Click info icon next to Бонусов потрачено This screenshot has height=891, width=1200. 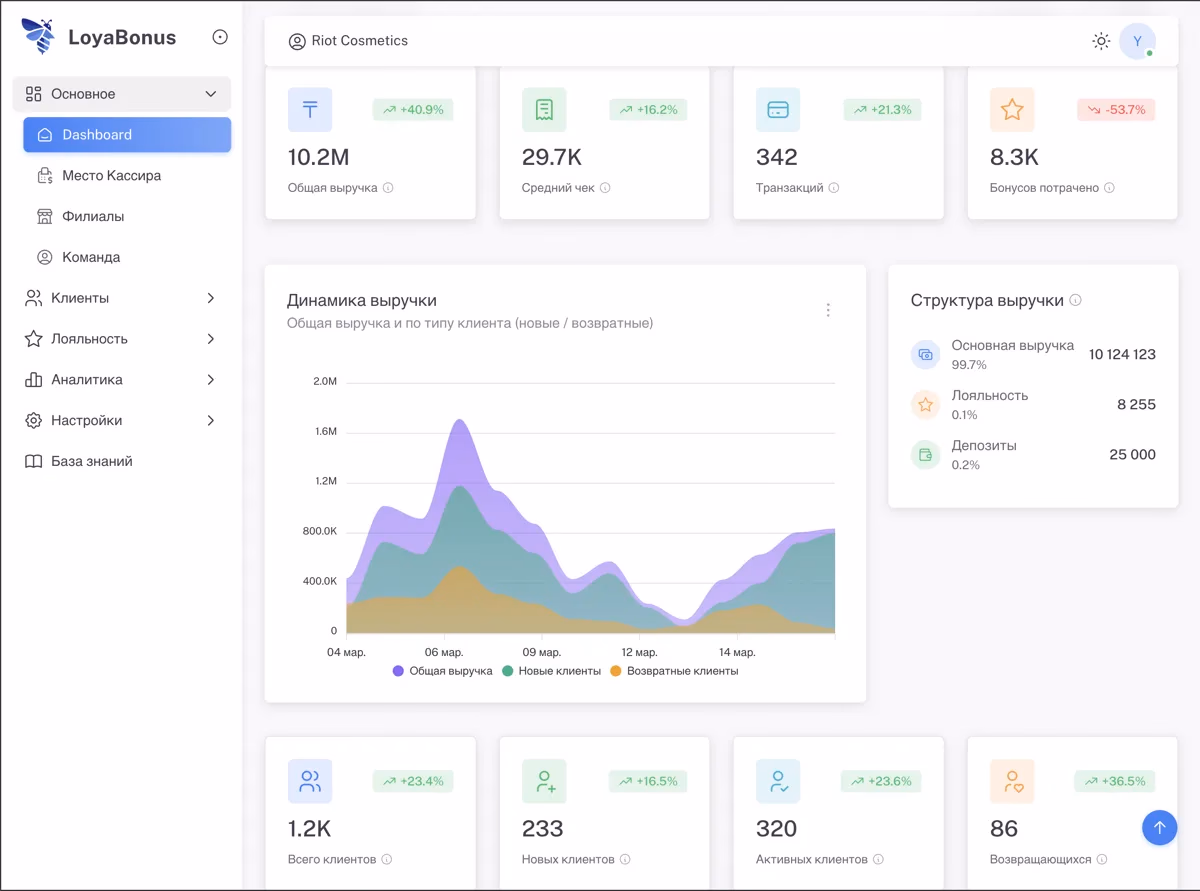pyautogui.click(x=1109, y=188)
